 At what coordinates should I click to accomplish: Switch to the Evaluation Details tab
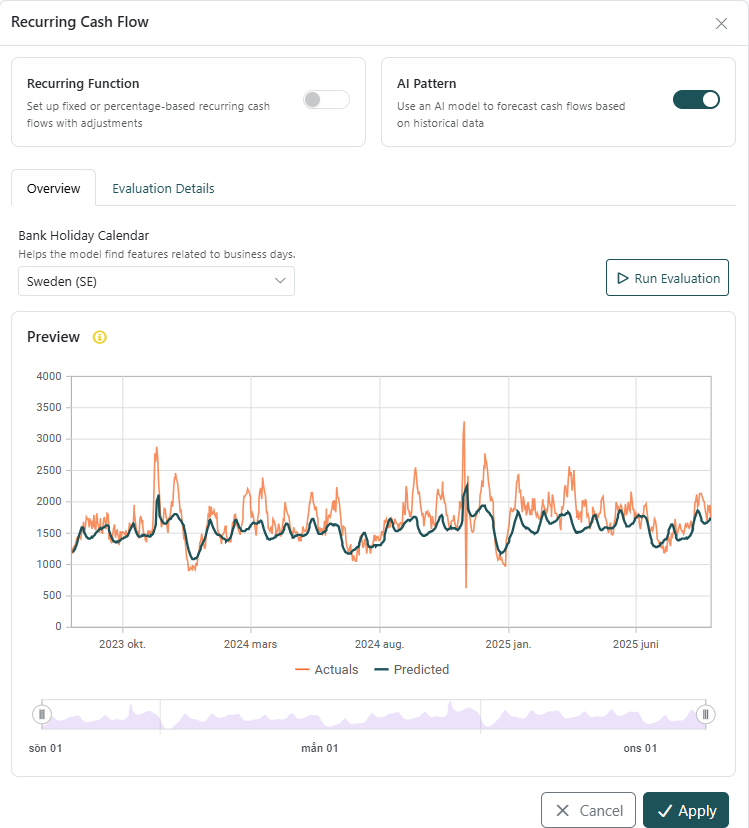(x=163, y=188)
